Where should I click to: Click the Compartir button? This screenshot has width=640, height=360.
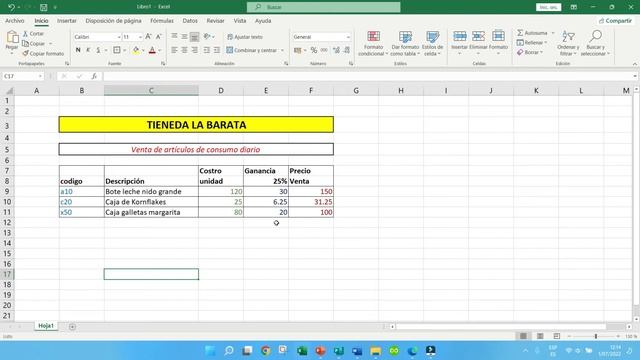[615, 20]
